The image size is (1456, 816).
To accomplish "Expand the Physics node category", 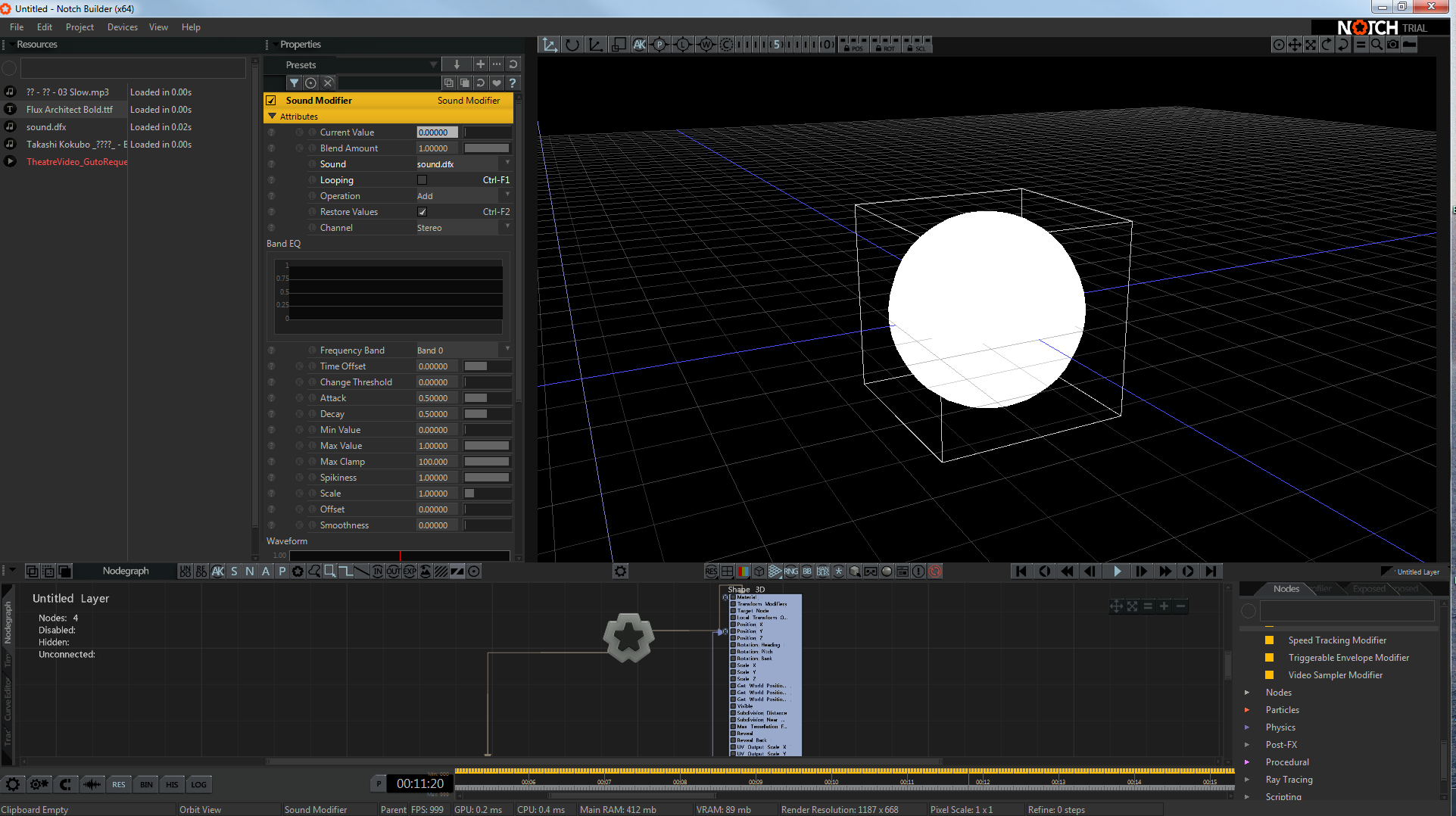I will [x=1247, y=727].
